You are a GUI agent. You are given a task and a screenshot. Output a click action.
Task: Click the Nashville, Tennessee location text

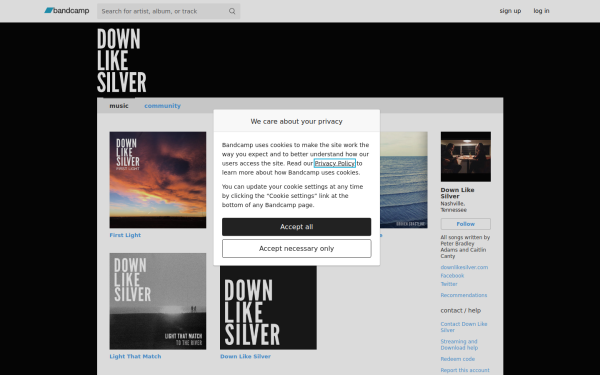pyautogui.click(x=453, y=207)
